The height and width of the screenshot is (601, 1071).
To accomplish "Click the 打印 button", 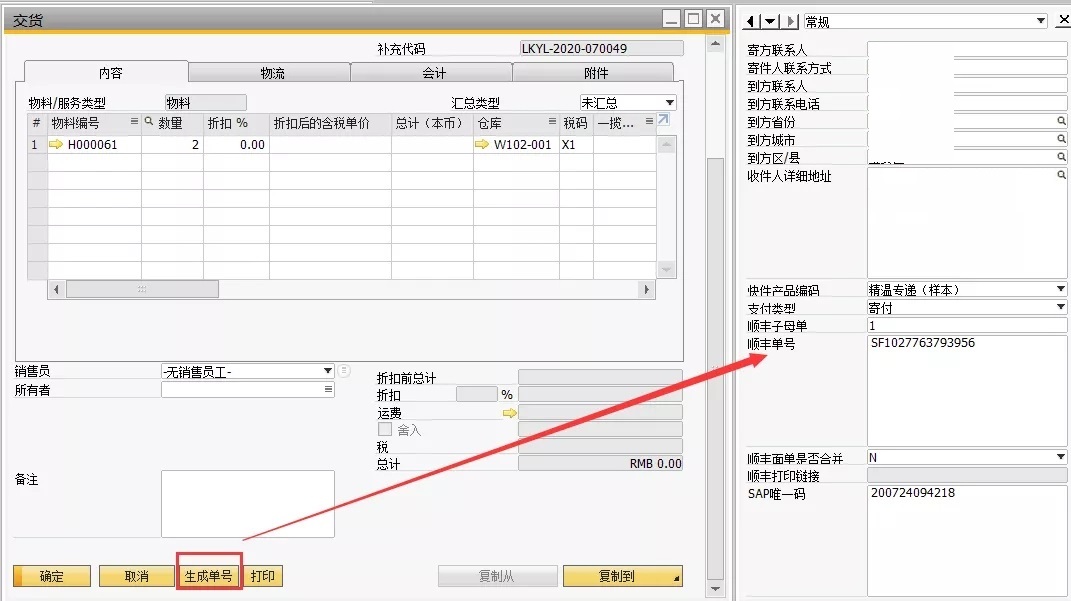I will coord(263,576).
